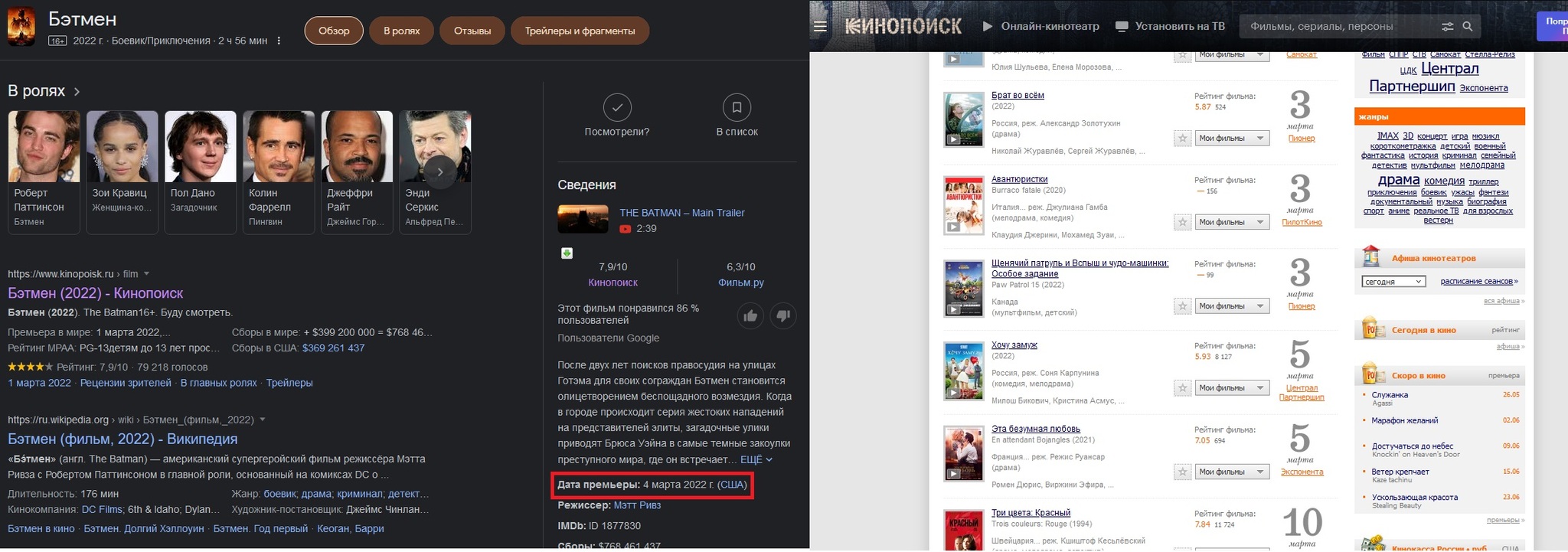Click the thumbs up like button

tap(750, 315)
